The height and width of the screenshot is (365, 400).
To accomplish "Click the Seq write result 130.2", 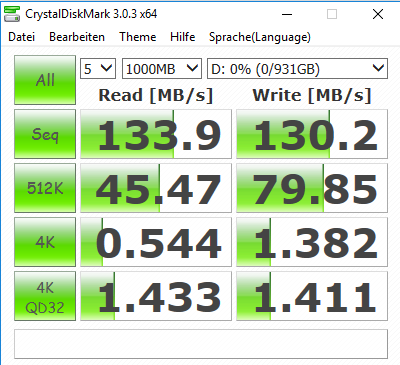I will 312,134.
